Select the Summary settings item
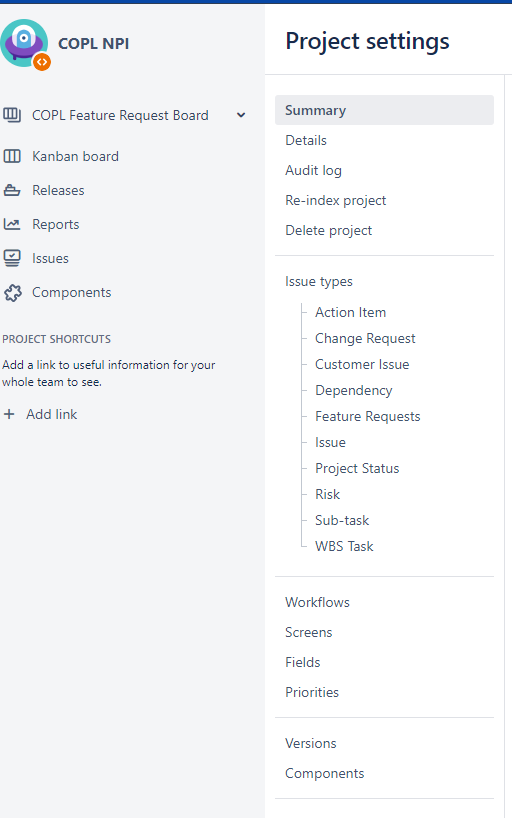This screenshot has width=512, height=818. click(384, 110)
